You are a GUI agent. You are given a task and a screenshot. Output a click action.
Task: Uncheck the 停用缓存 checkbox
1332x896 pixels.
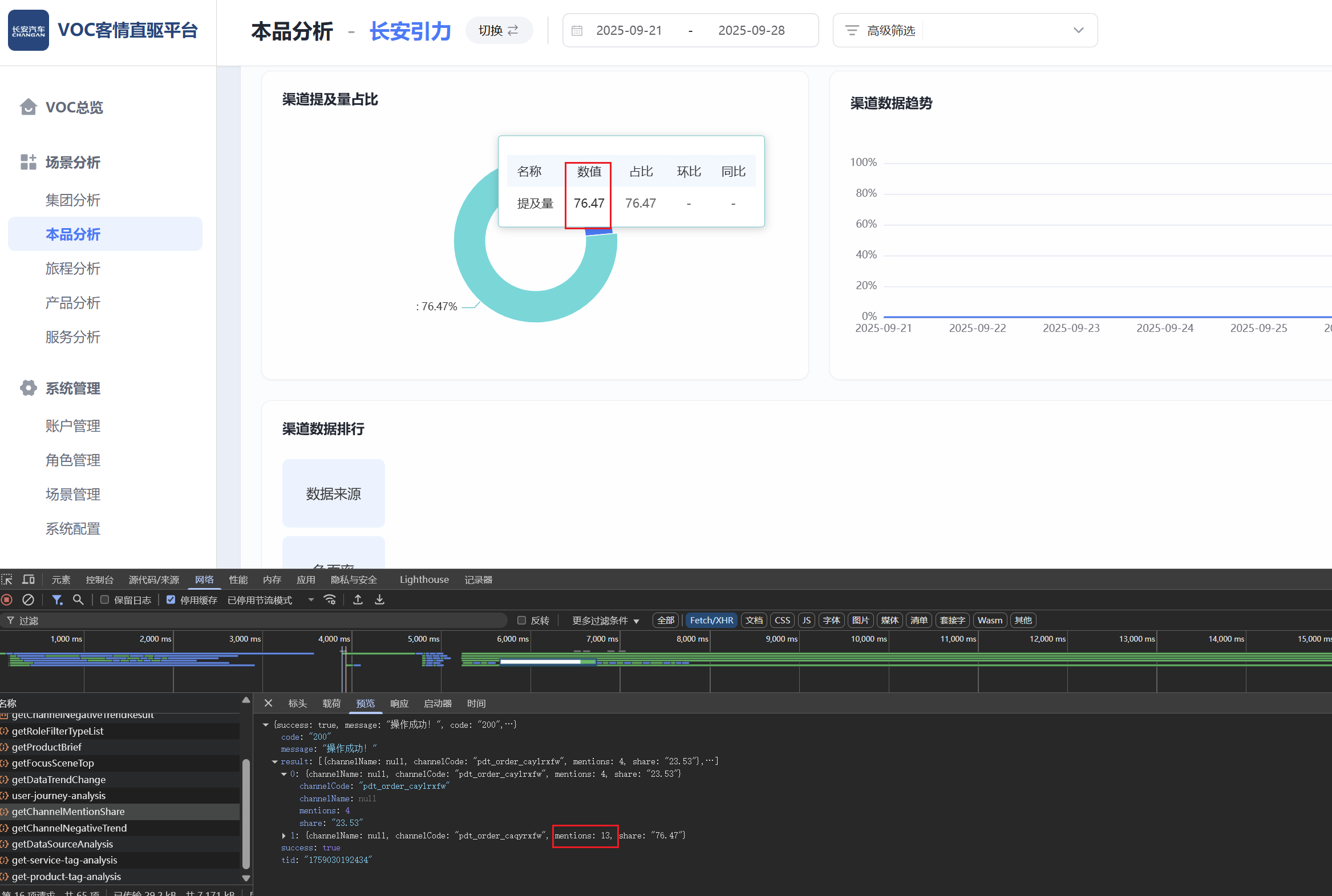(x=171, y=599)
